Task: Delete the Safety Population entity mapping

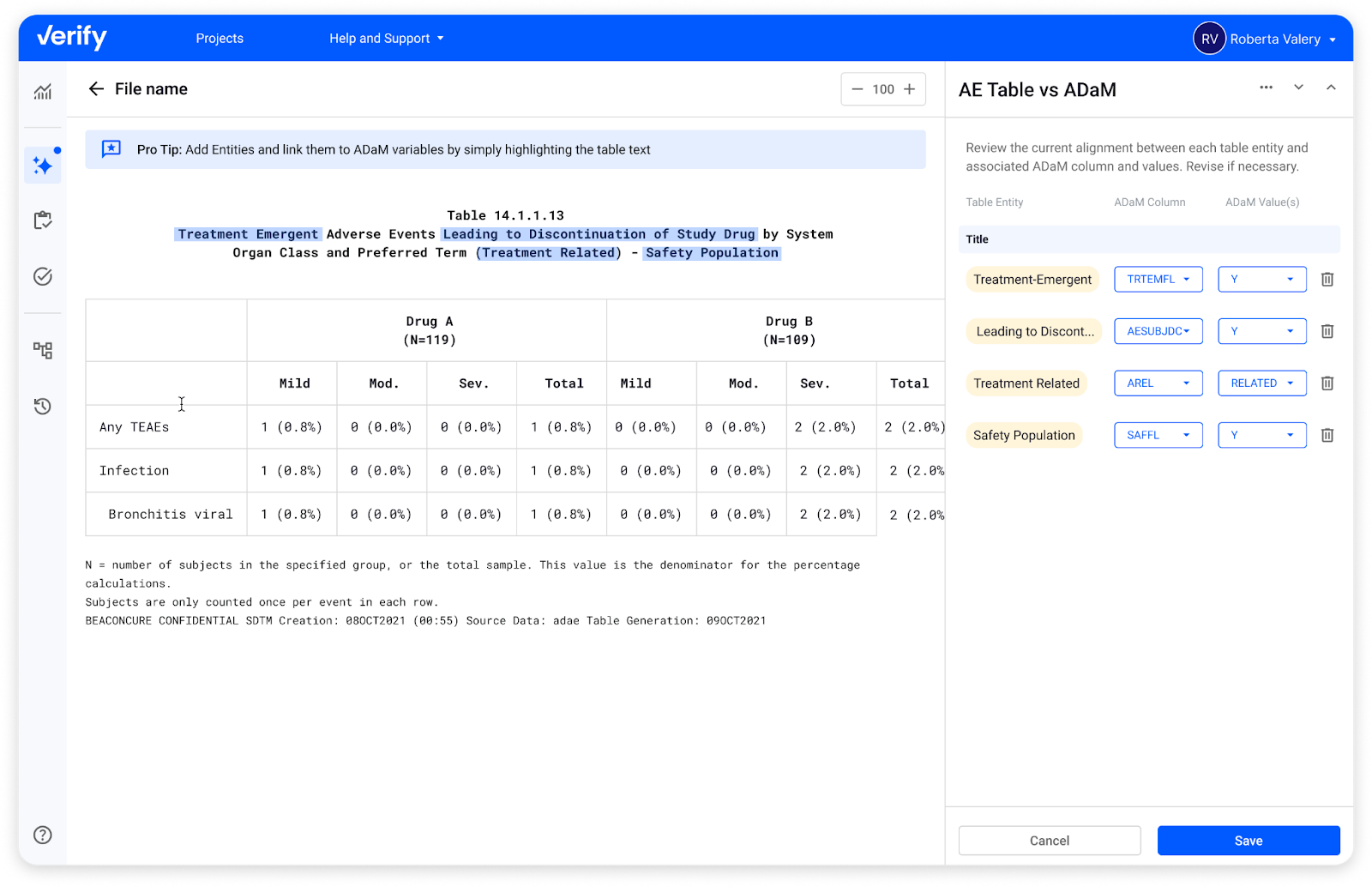Action: [x=1327, y=435]
